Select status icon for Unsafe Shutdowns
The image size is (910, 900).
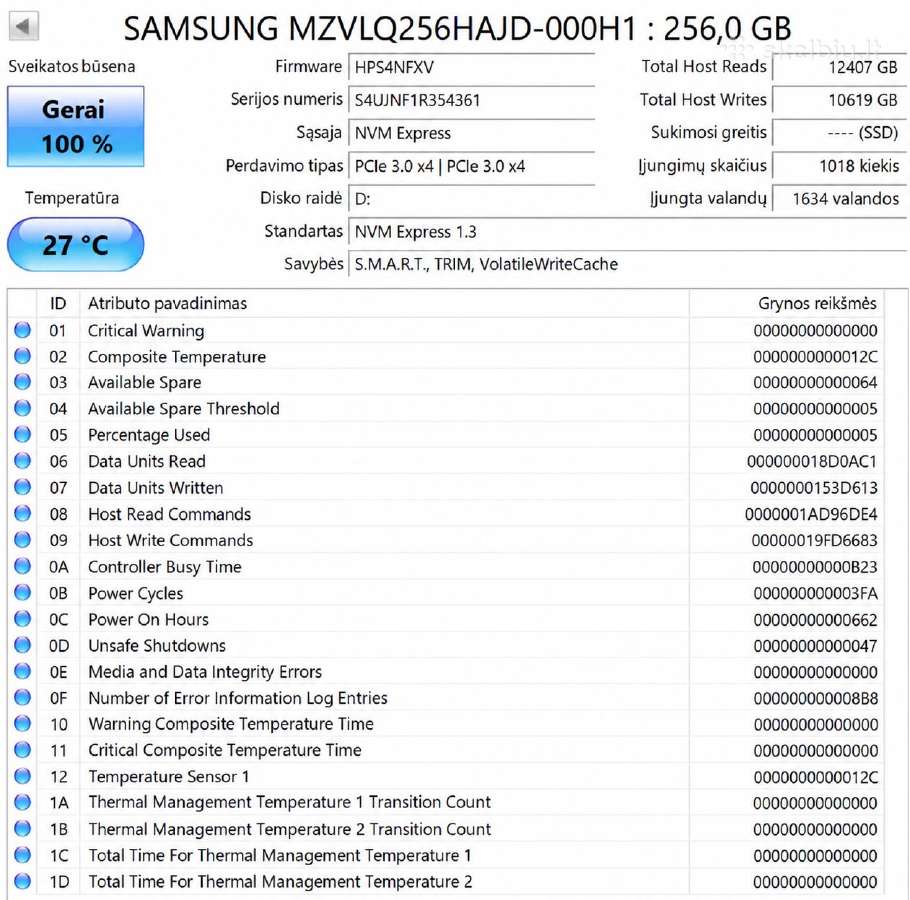pos(23,645)
